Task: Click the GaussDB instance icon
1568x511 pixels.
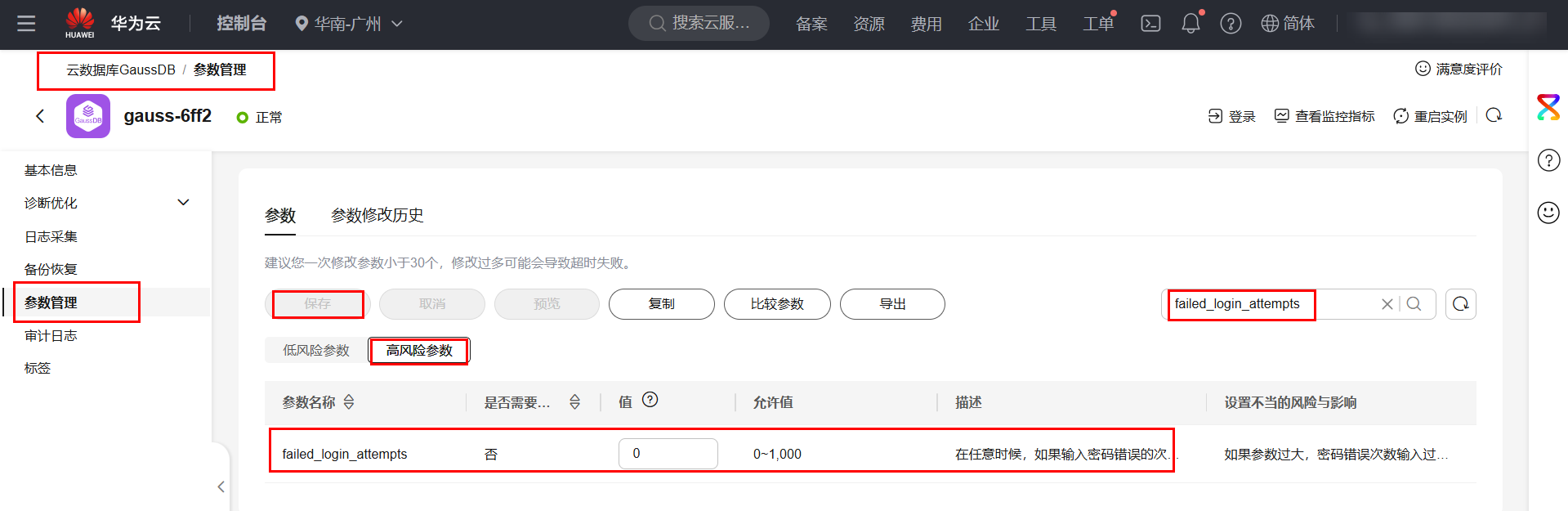Action: tap(88, 116)
